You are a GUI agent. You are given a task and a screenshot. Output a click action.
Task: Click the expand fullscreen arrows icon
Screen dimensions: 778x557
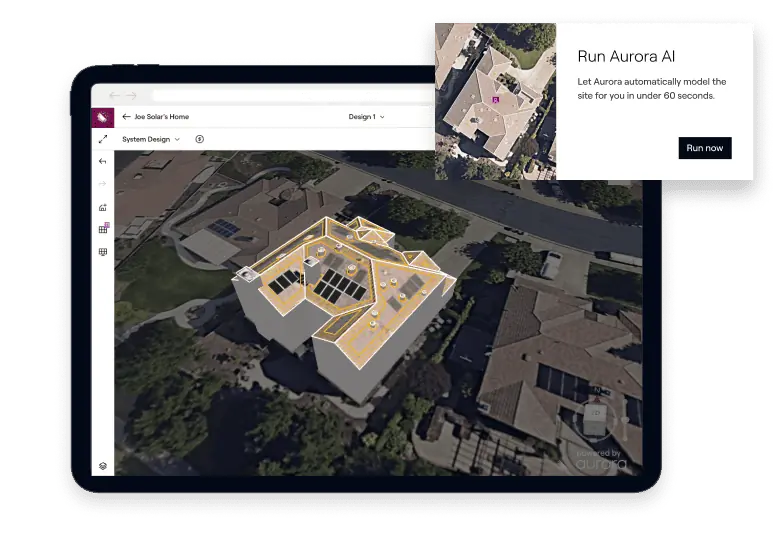click(102, 139)
